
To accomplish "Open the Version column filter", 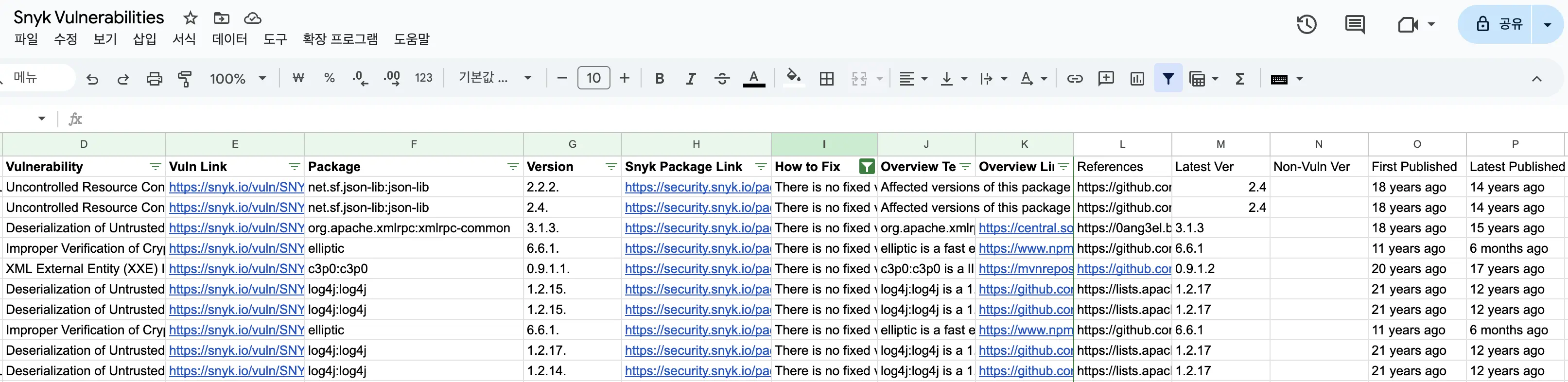I will pos(611,167).
